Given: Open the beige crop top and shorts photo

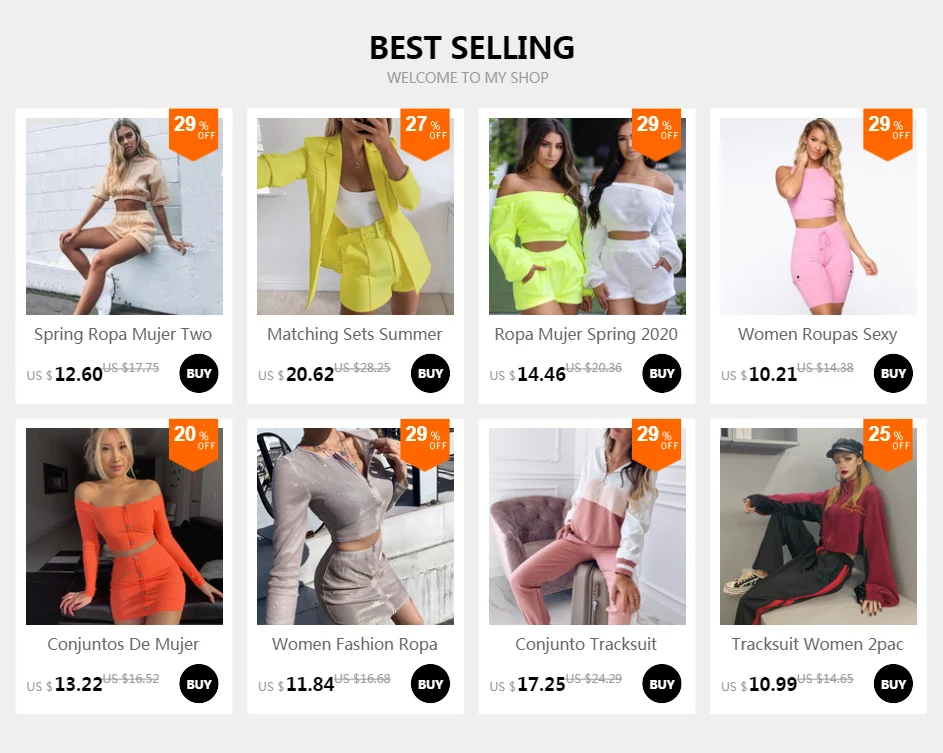Looking at the screenshot, I should click(x=124, y=216).
